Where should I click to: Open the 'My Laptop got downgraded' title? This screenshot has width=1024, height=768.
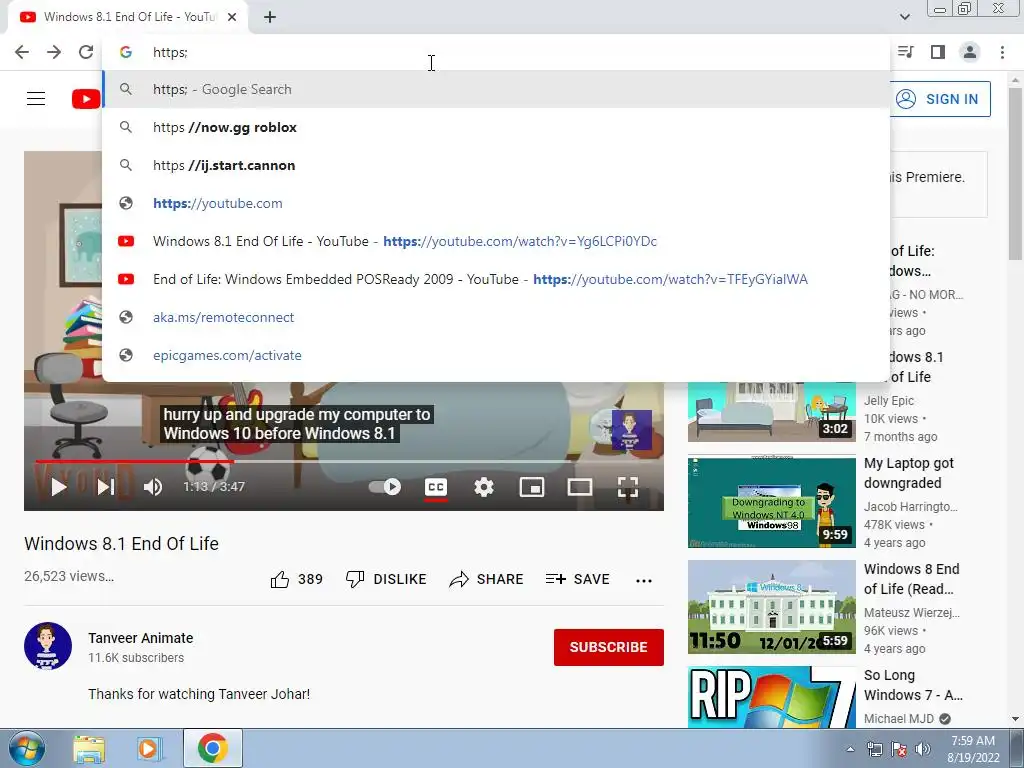point(908,473)
